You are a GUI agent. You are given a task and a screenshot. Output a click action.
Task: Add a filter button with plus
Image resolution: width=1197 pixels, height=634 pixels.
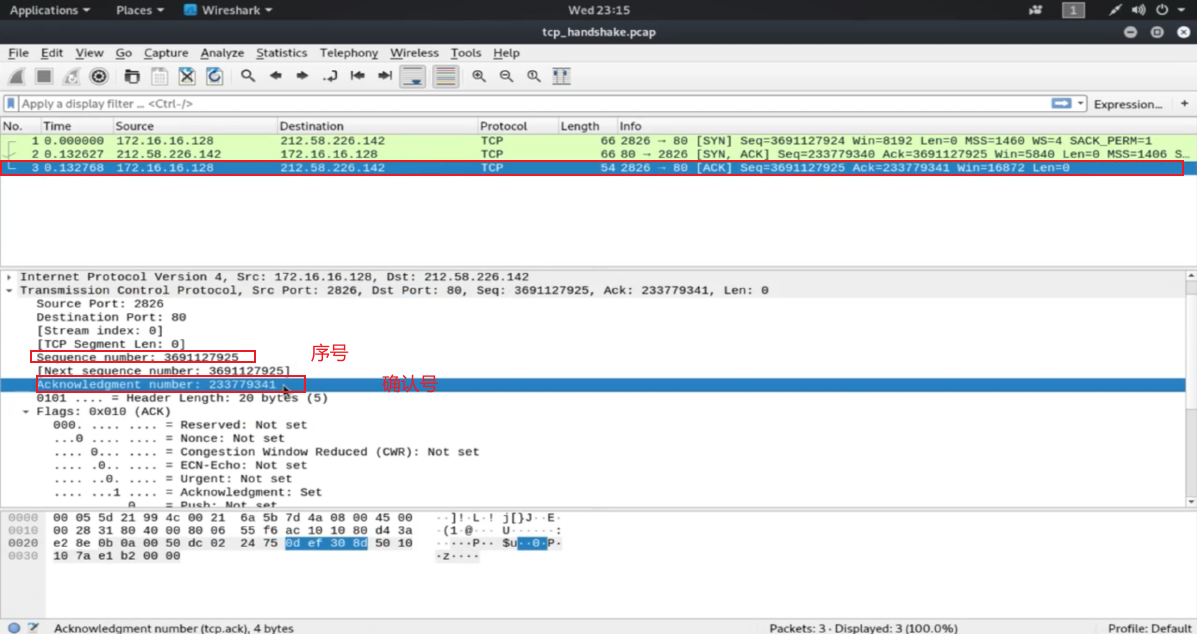1184,103
